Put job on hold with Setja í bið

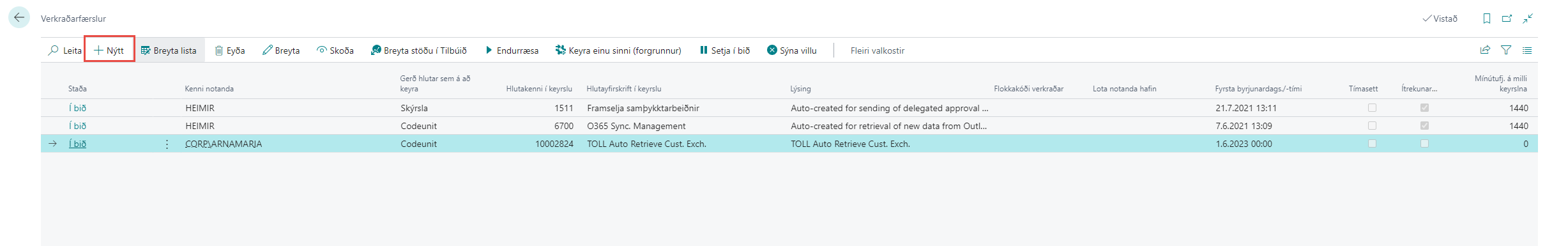(724, 50)
